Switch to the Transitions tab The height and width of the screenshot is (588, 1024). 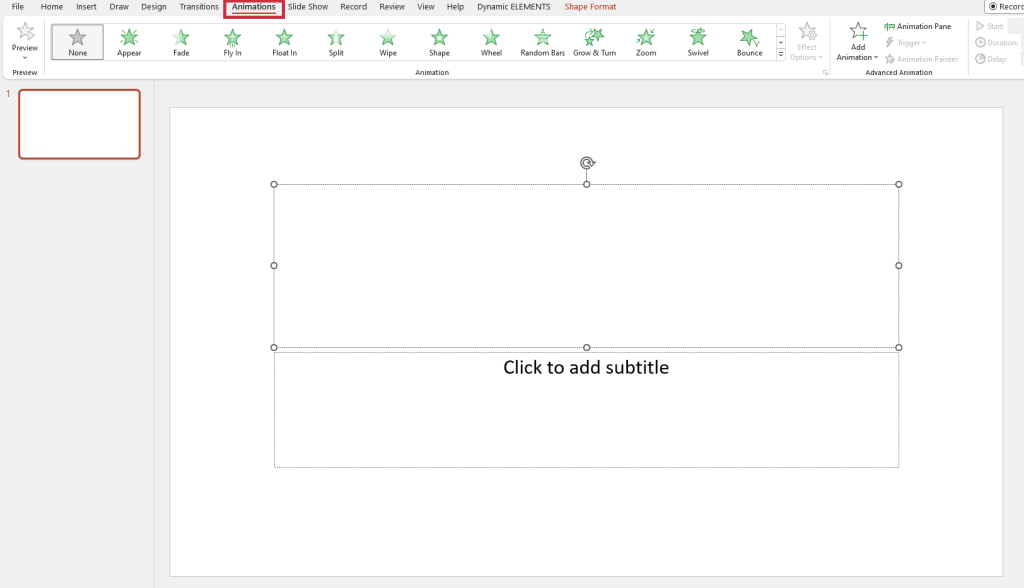[x=199, y=7]
